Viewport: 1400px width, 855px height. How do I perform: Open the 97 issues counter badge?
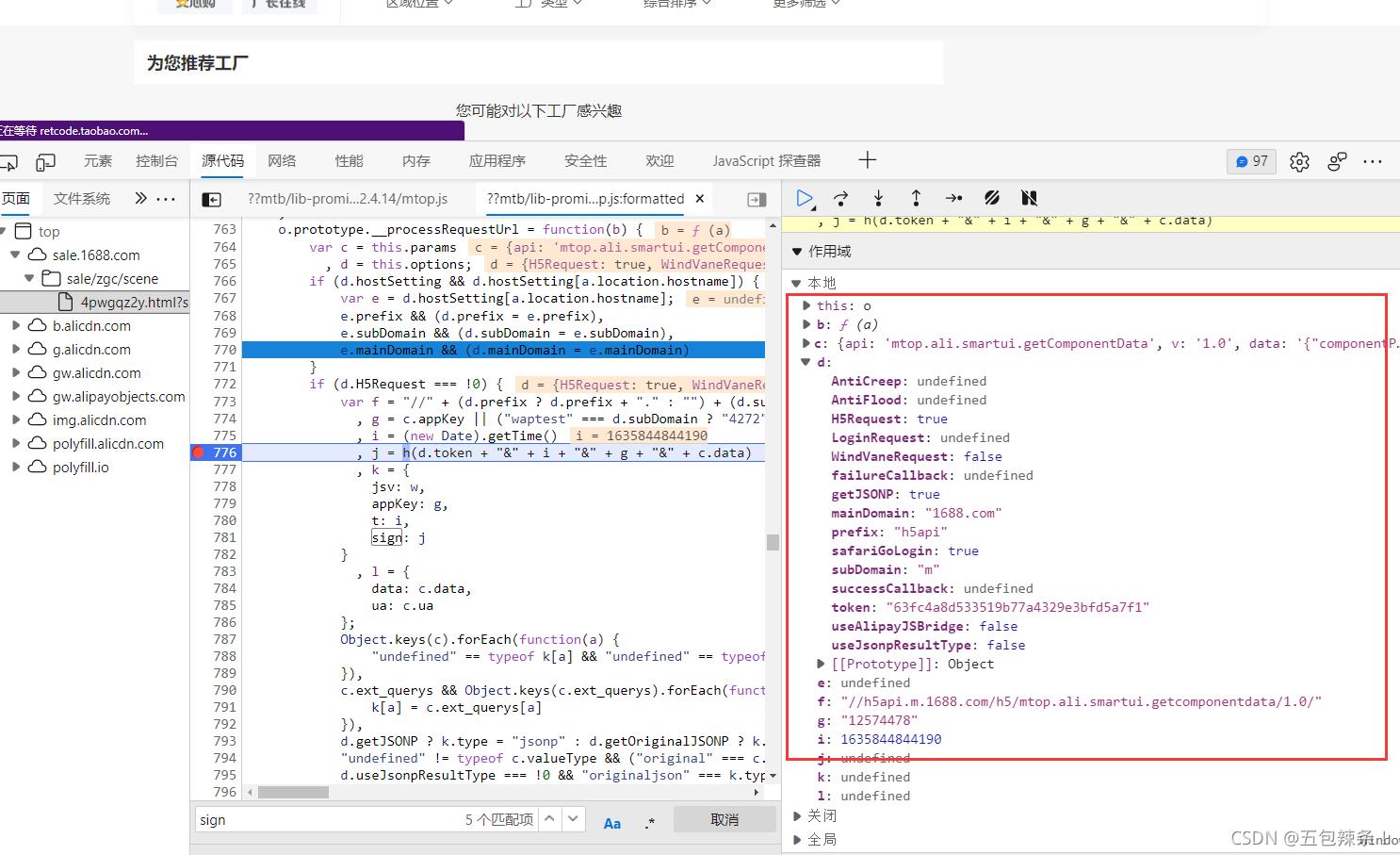click(x=1251, y=161)
